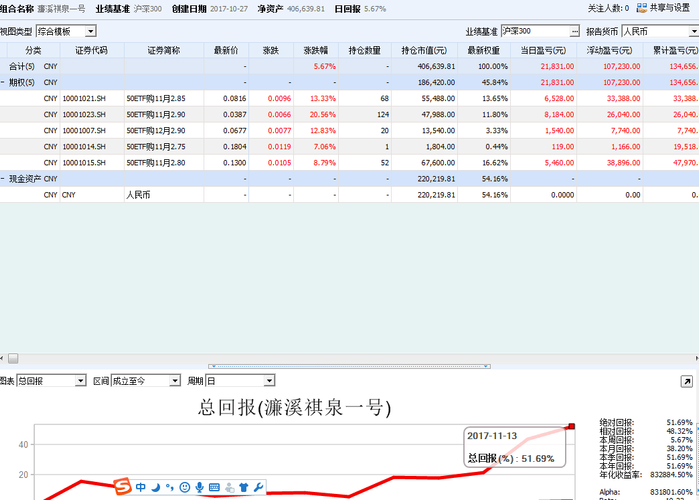Open the 视图类型 综合模板 dropdown
This screenshot has height=500, width=699.
[90, 31]
